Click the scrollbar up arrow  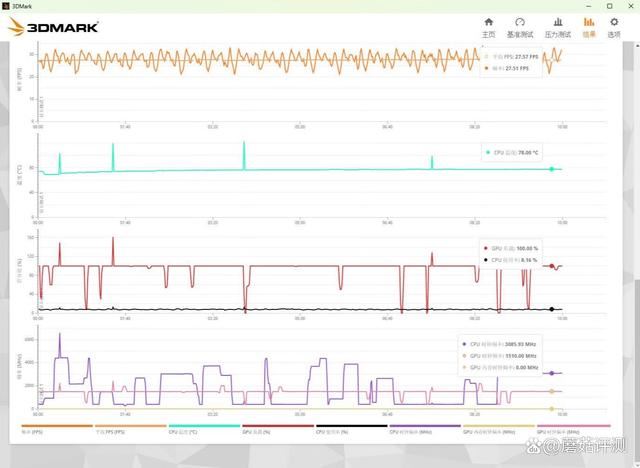click(636, 47)
